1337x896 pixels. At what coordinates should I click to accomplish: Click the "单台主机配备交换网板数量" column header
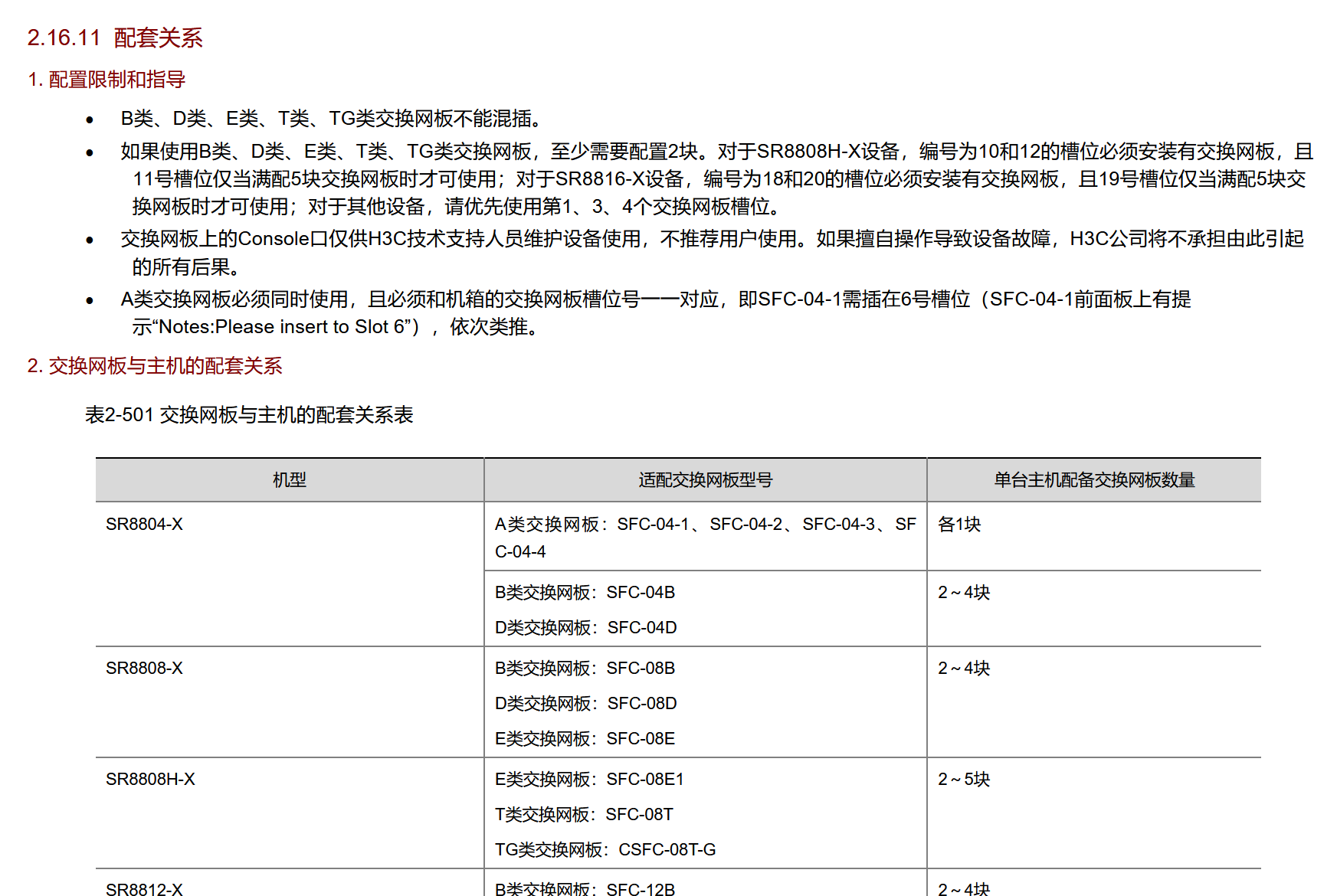pyautogui.click(x=1094, y=480)
